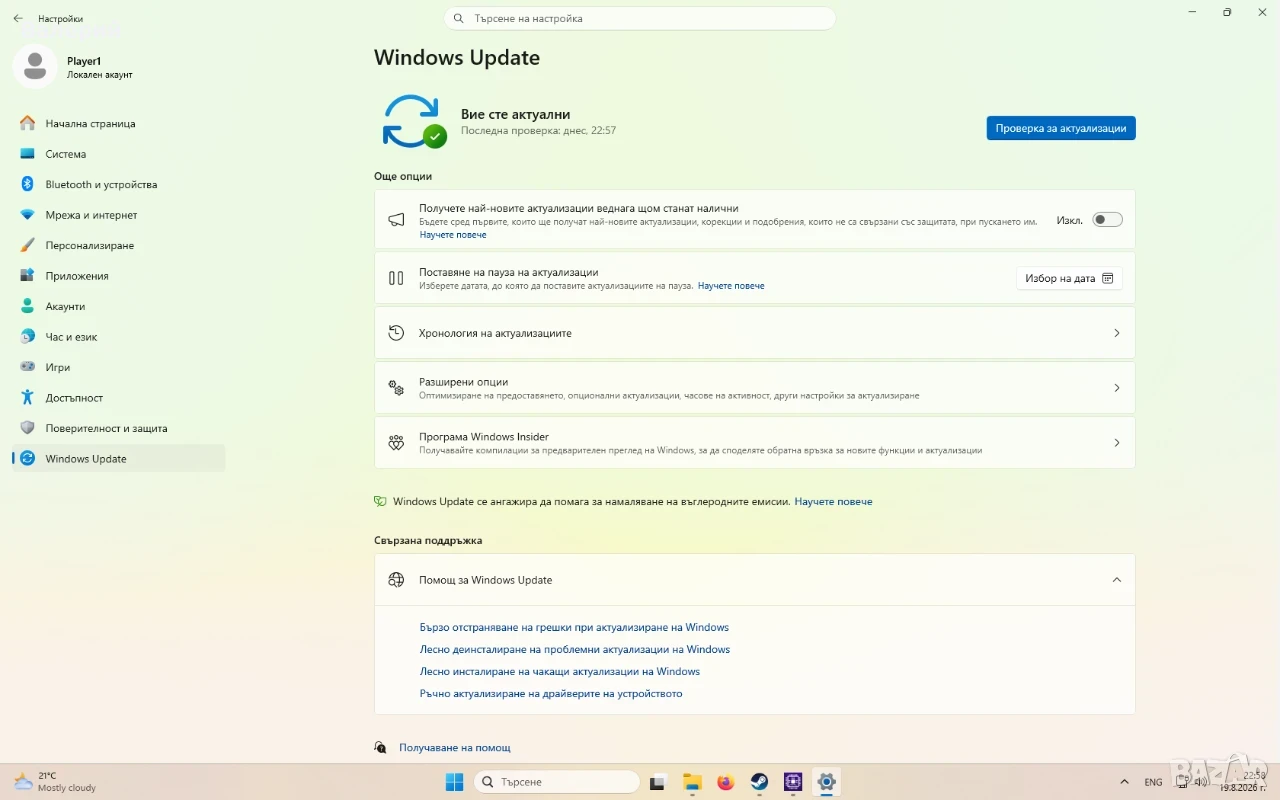This screenshot has height=800, width=1280.
Task: Open Ръчно актуализиране на драйверите link
Action: click(551, 694)
